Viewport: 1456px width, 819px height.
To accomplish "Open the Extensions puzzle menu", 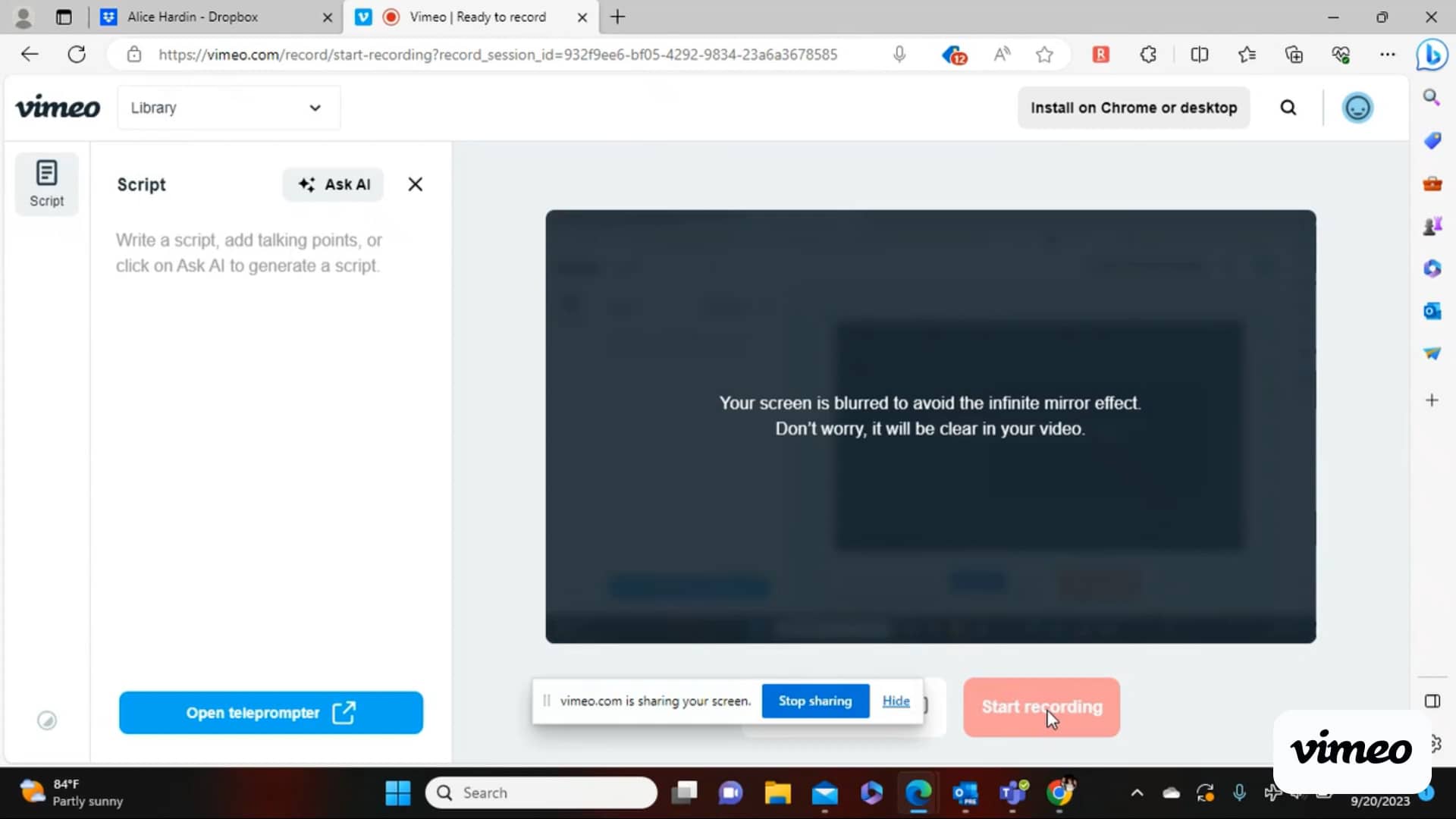I will [1147, 54].
